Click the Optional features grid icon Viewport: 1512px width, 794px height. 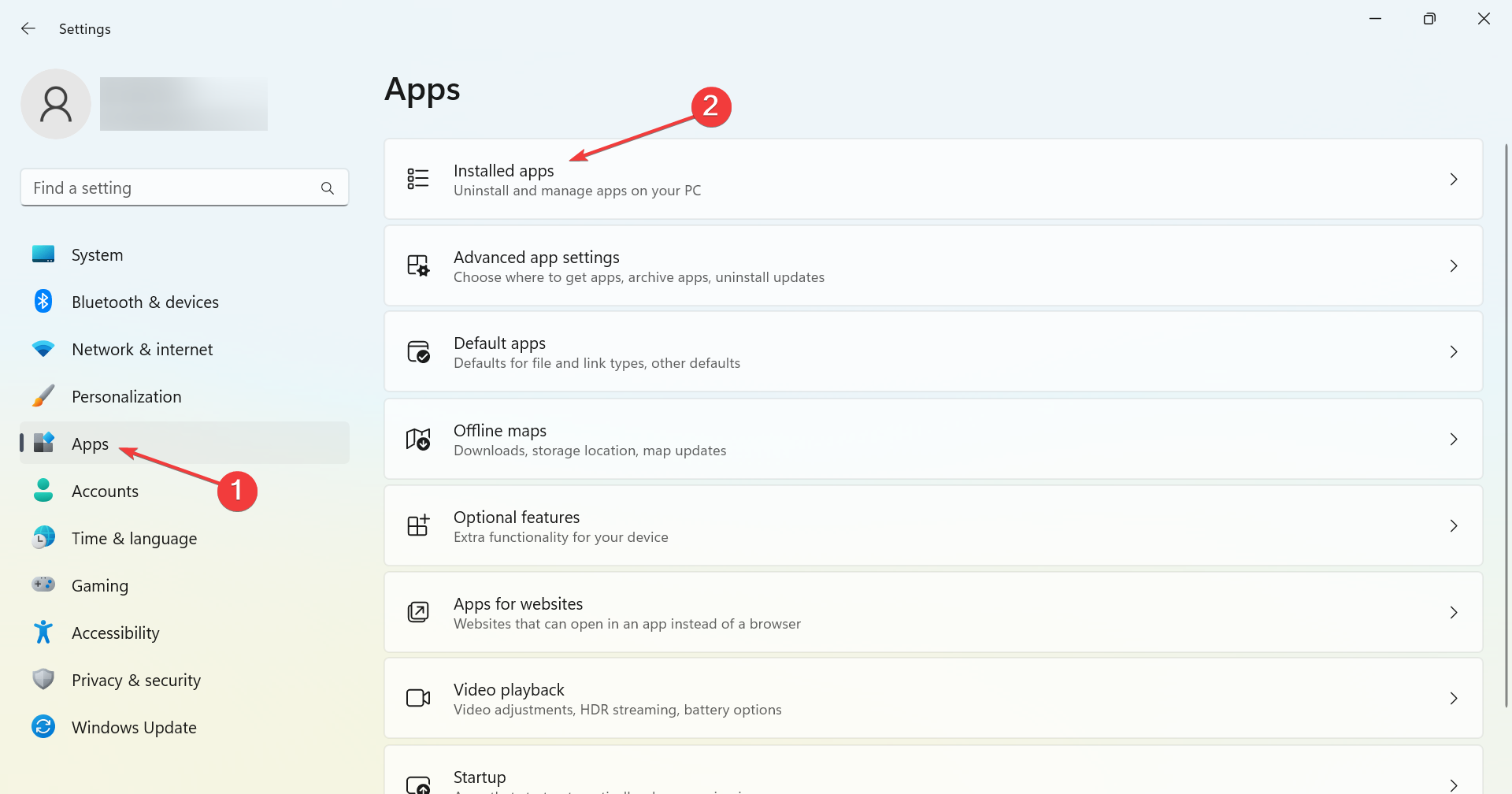(418, 525)
